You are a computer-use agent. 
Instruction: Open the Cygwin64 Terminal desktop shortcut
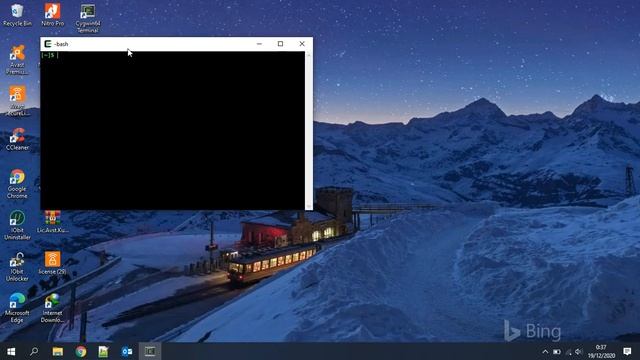pos(88,18)
